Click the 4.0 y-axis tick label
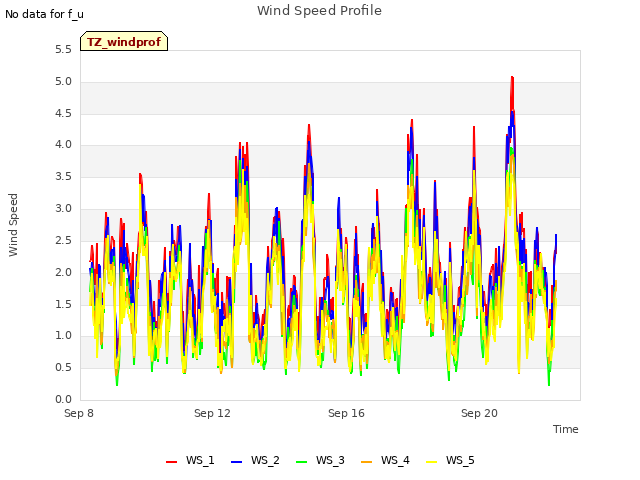Screen dimensions: 640x480 point(63,145)
